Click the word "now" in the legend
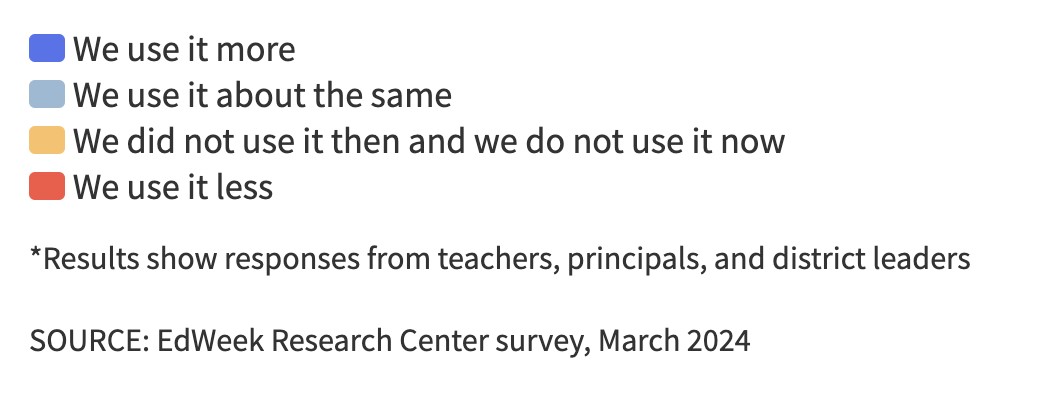This screenshot has width=1040, height=414. 754,142
